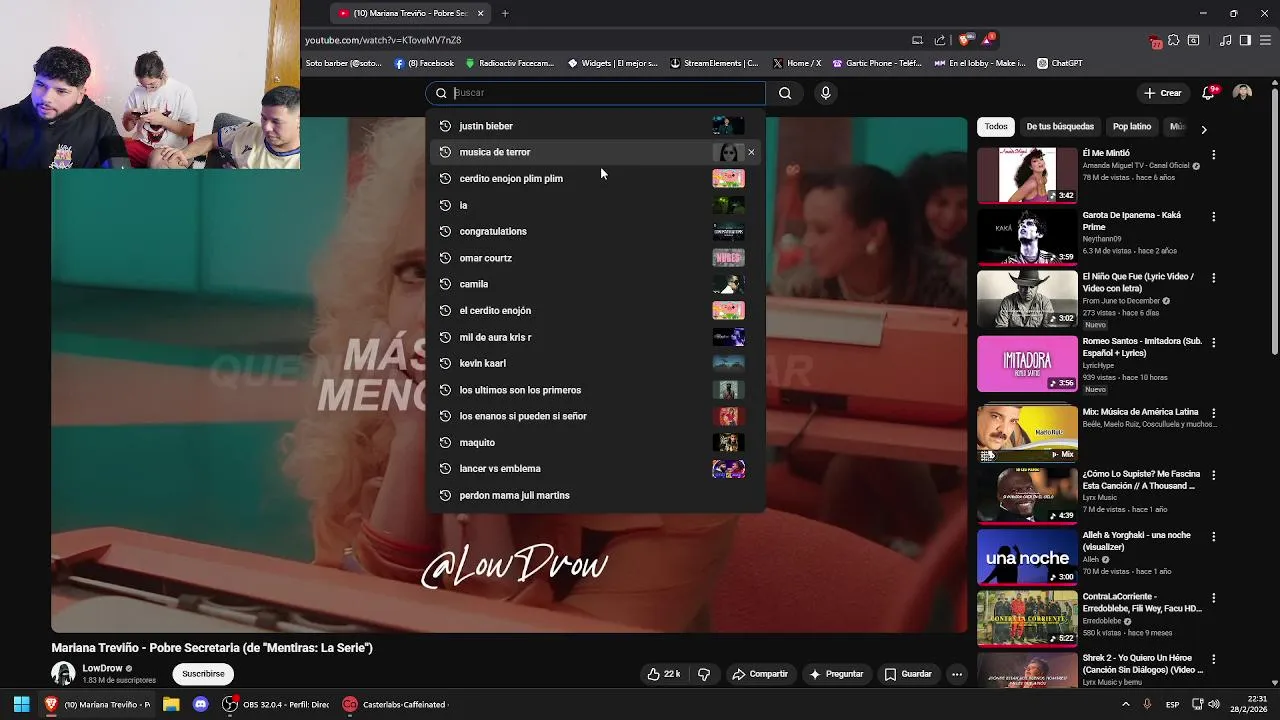Show hidden system tray icons
Image resolution: width=1280 pixels, height=720 pixels.
(1125, 704)
